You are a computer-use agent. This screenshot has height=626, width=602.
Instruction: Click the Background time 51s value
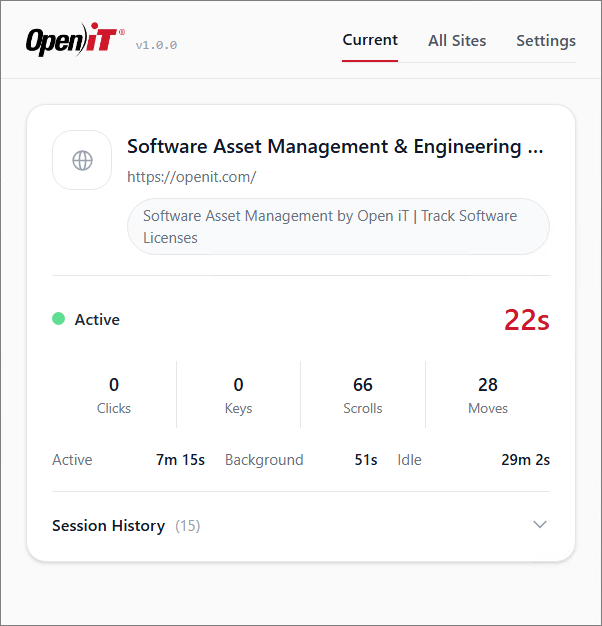tap(366, 460)
